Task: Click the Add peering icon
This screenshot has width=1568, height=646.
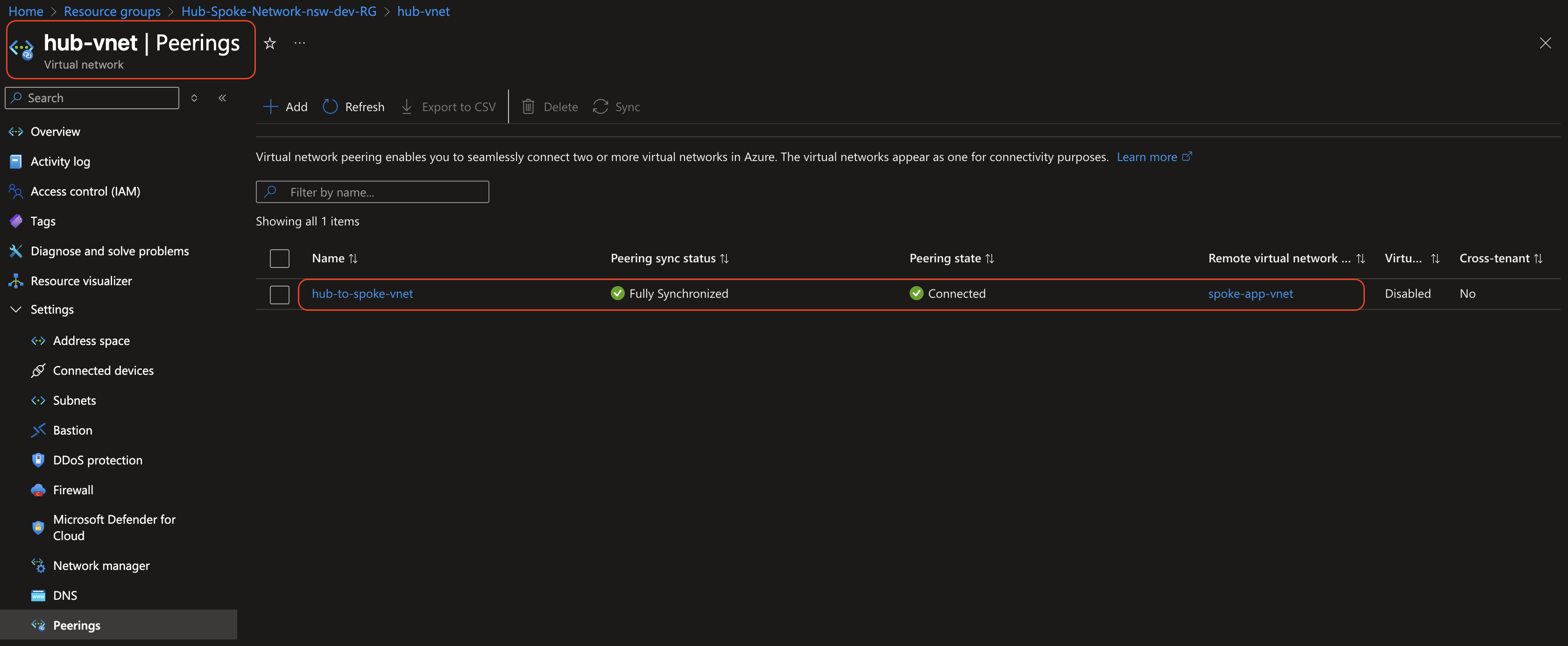Action: 270,106
